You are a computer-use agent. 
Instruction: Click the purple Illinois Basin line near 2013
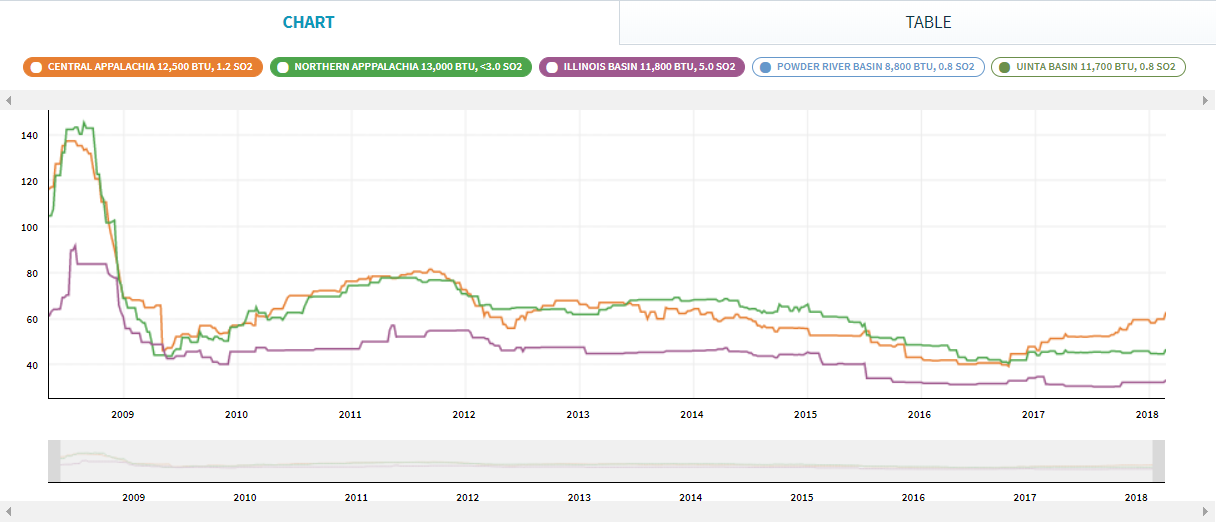click(x=578, y=347)
